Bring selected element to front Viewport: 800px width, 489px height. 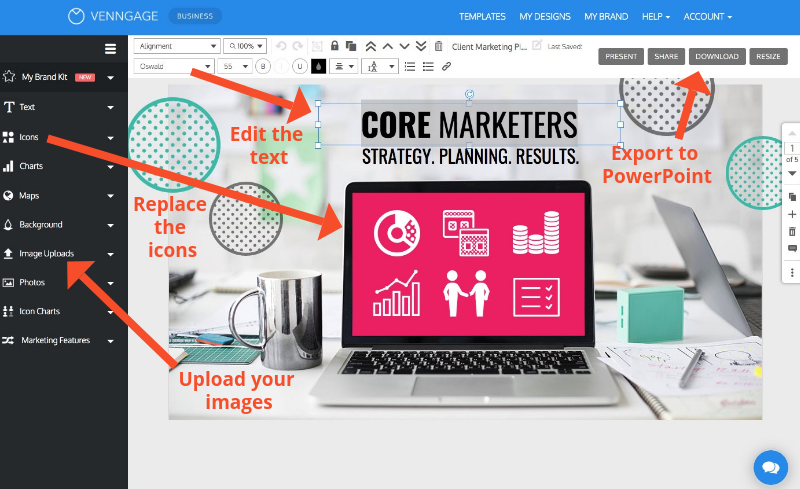point(371,46)
